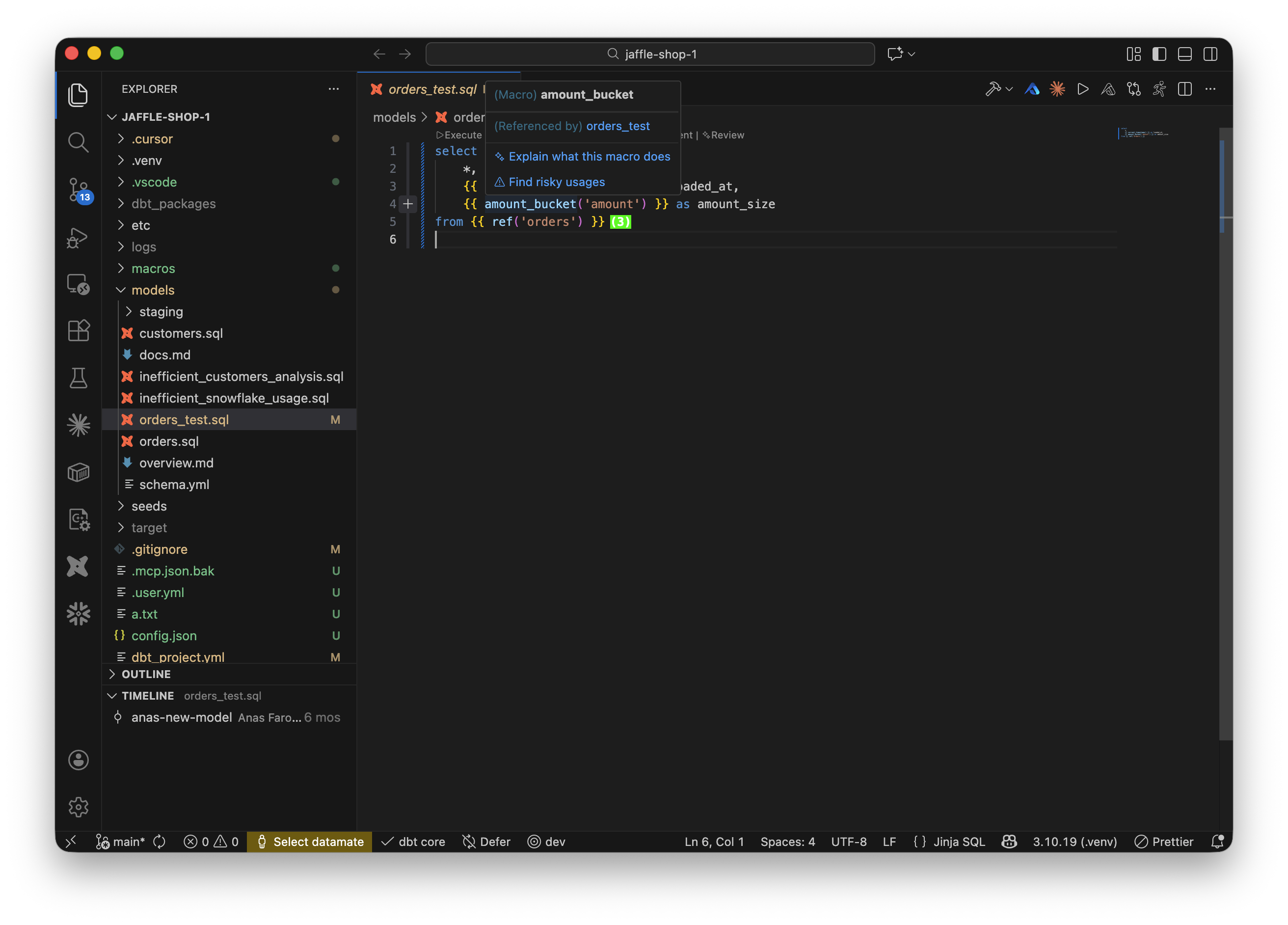Expand the staging folder

pyautogui.click(x=229, y=311)
